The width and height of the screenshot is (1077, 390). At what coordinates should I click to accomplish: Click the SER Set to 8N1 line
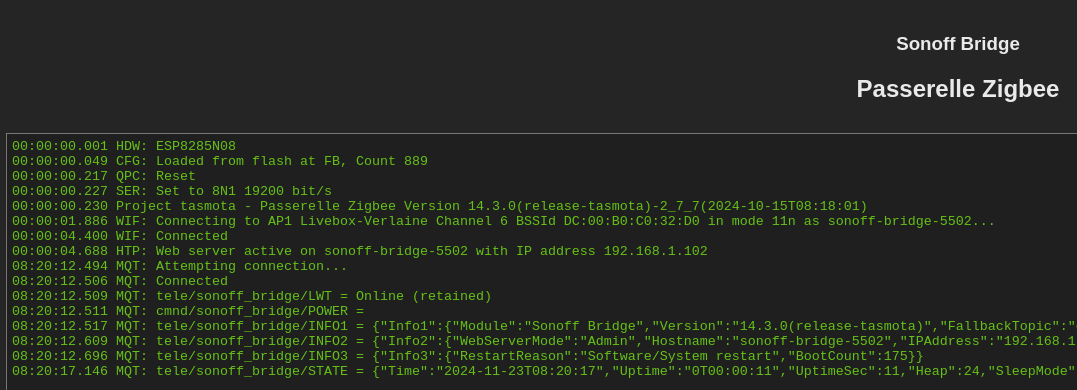click(x=172, y=192)
